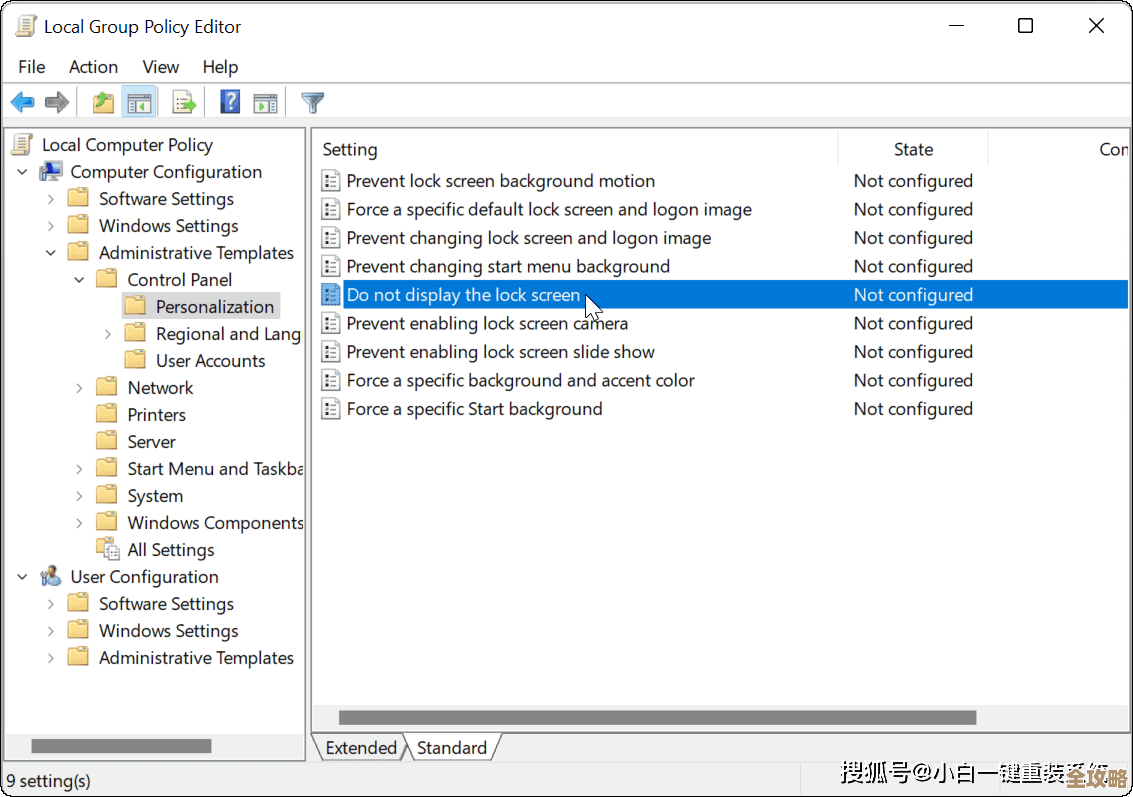1133x797 pixels.
Task: Switch to the Standard tab
Action: click(x=452, y=747)
